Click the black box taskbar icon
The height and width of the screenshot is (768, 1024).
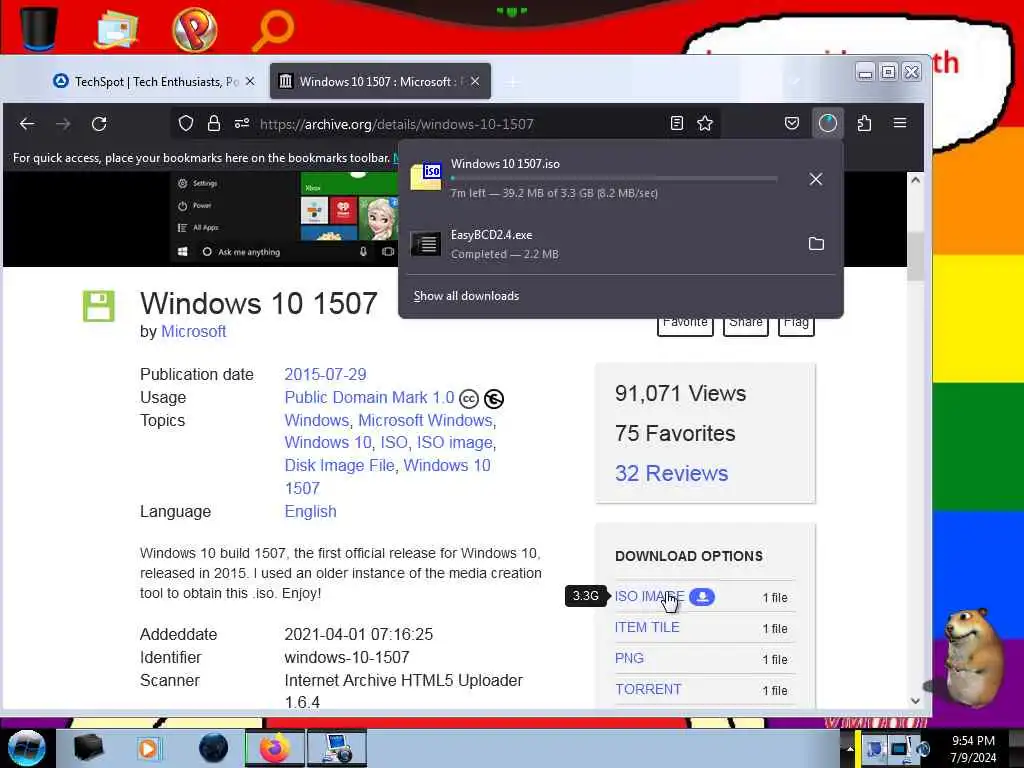point(88,748)
